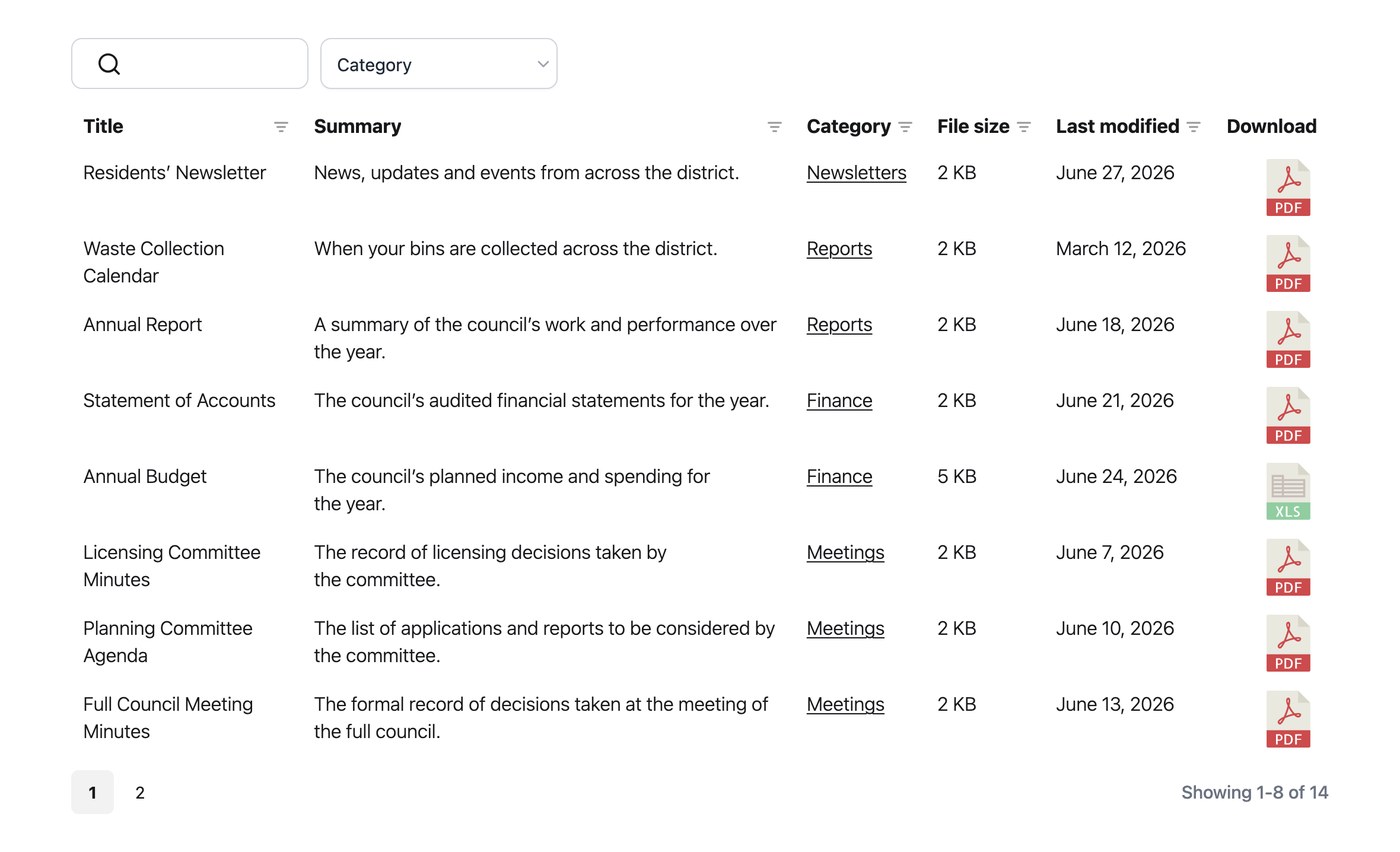The width and height of the screenshot is (1400, 852).
Task: Download the Waste Collection Calendar PDF
Action: 1288,263
